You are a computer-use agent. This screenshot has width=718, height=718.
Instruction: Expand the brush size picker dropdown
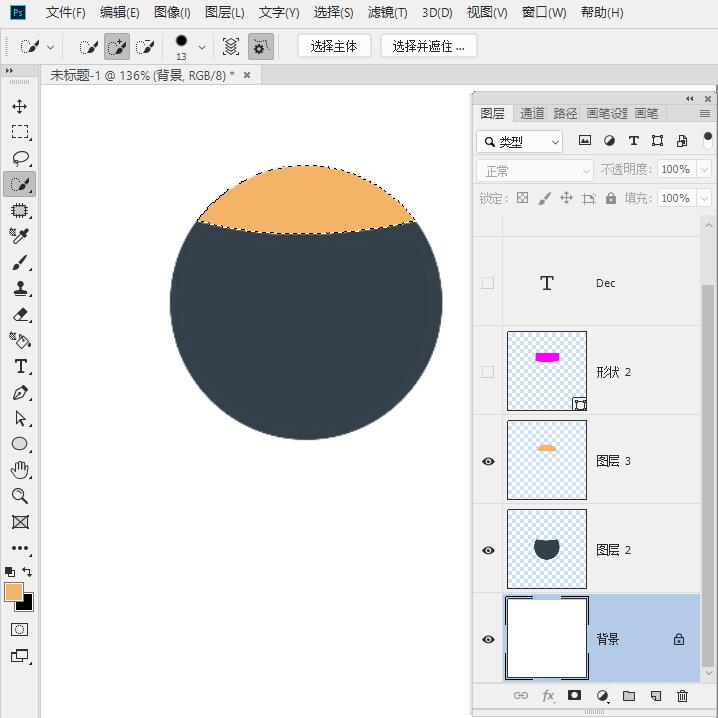click(x=202, y=47)
